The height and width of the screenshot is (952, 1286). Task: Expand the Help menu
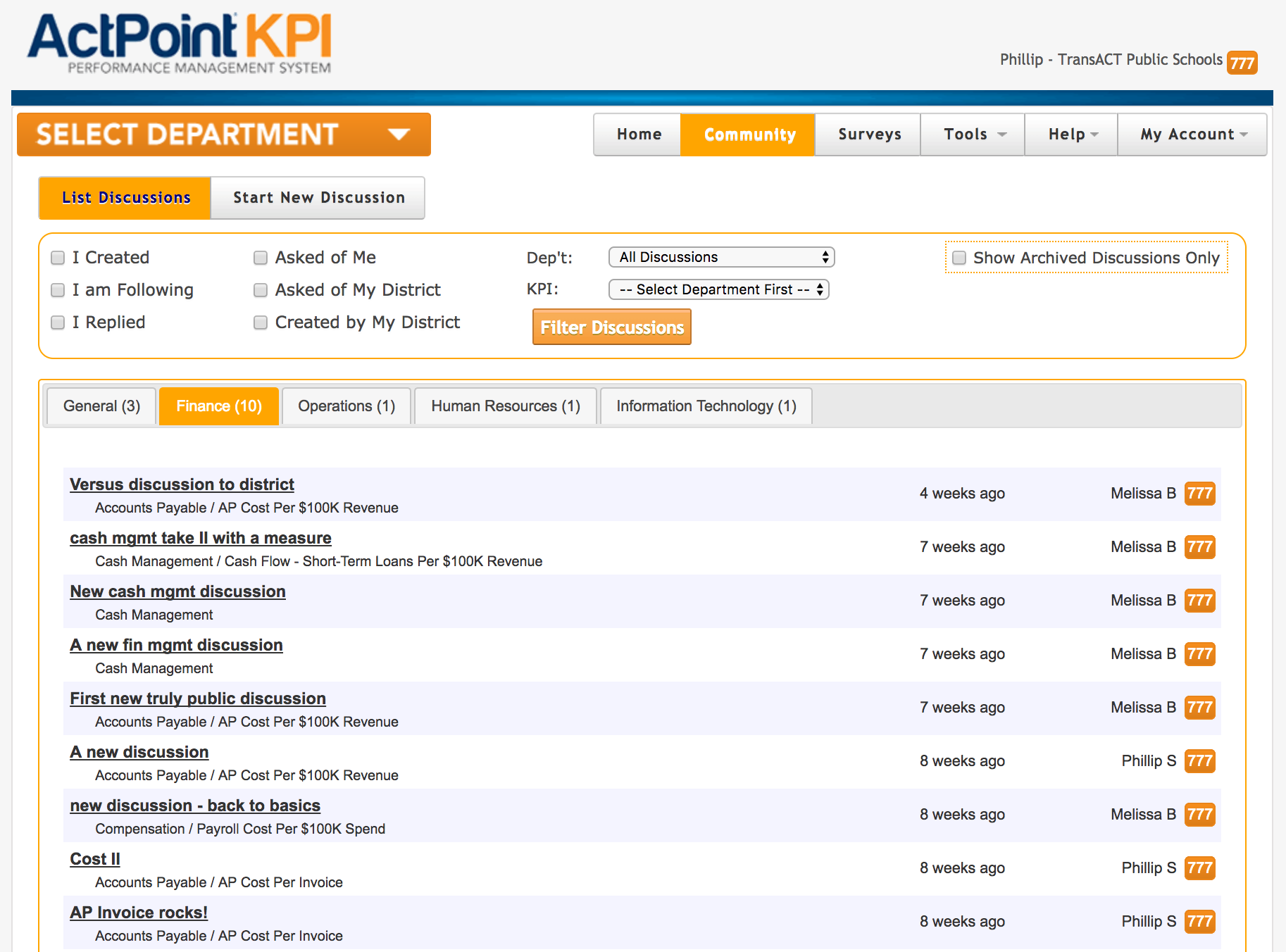(x=1071, y=134)
